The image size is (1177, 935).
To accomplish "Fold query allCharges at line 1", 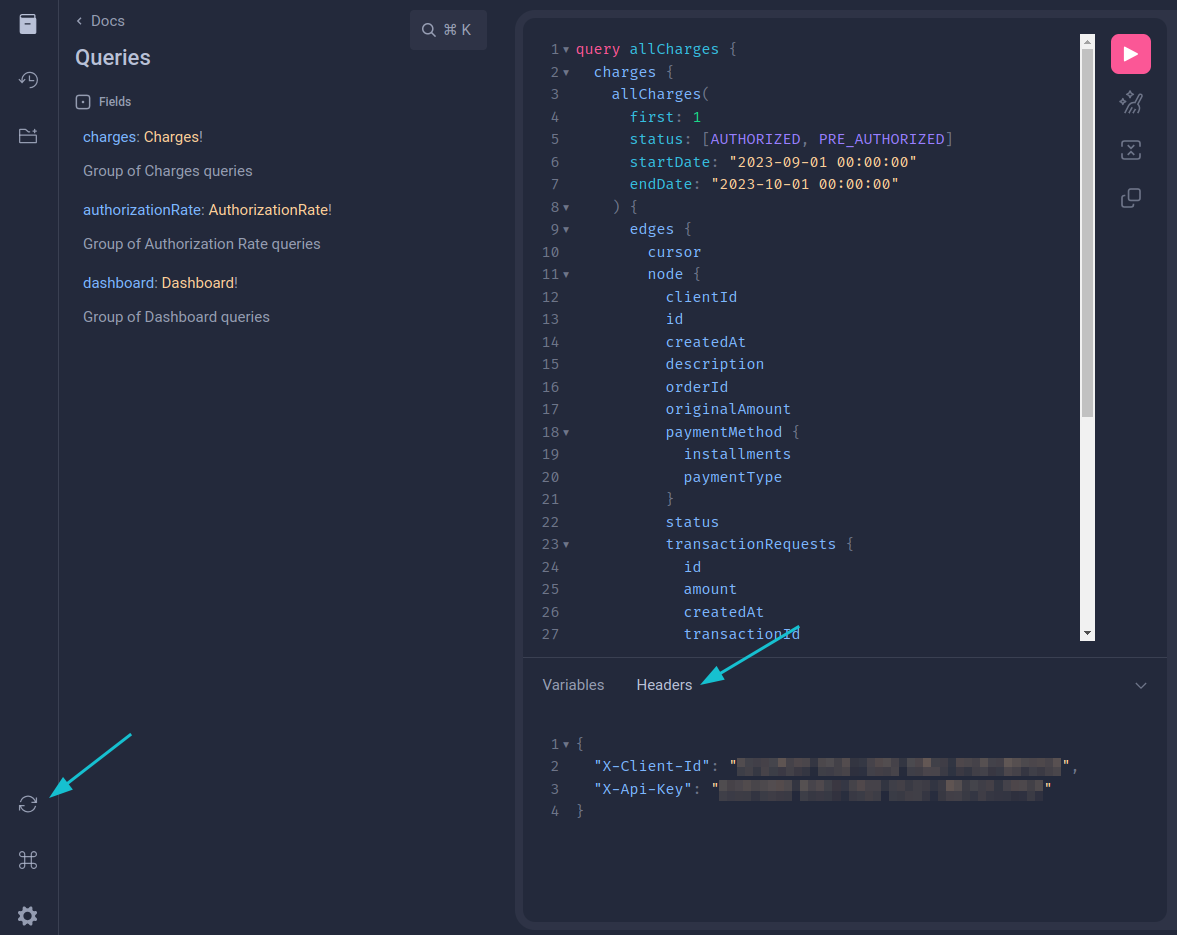I will (x=566, y=50).
